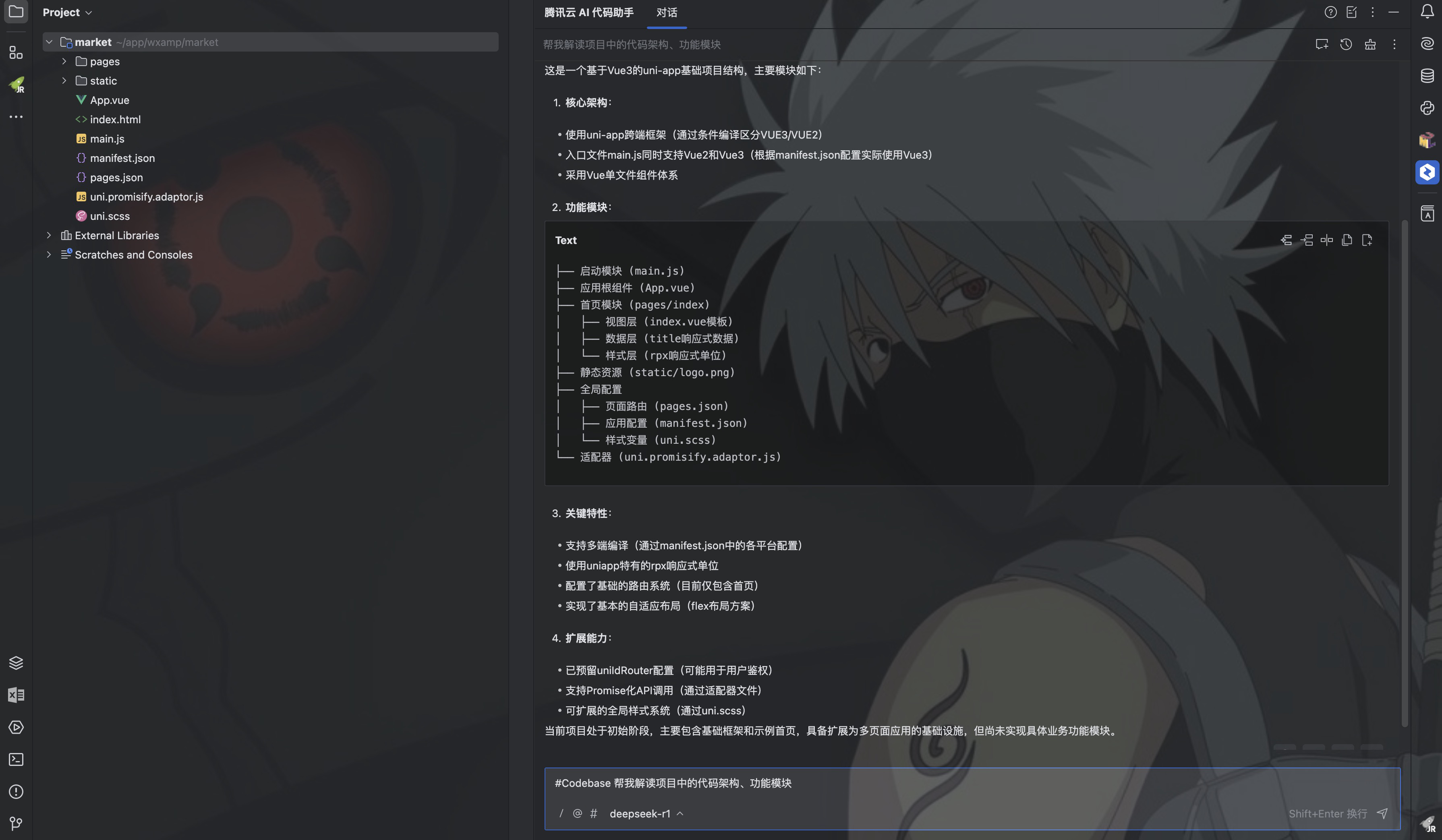Create new file from code block
Image resolution: width=1442 pixels, height=840 pixels.
pyautogui.click(x=1367, y=240)
